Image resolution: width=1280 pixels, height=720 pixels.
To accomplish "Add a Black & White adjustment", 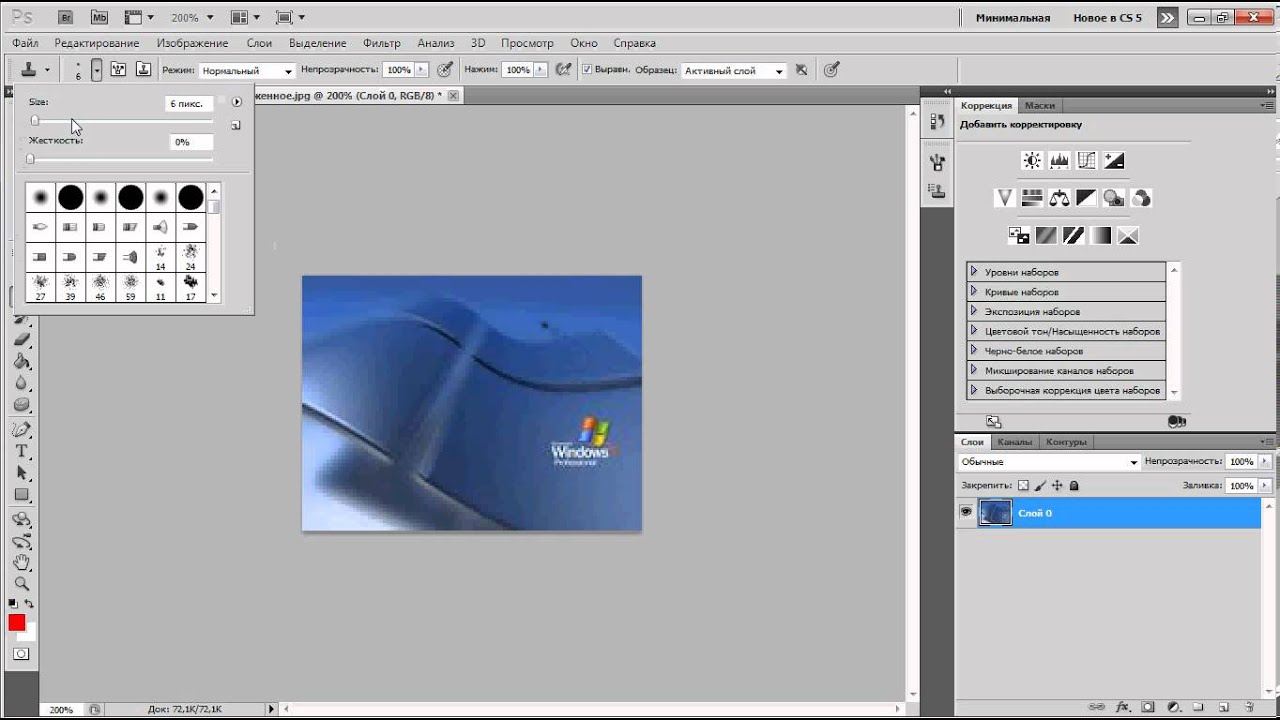I will [1086, 198].
